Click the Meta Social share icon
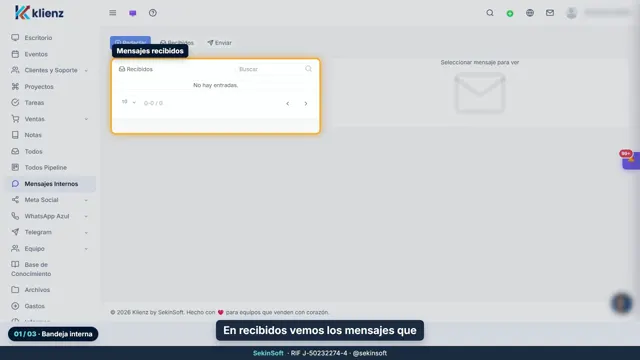The image size is (640, 360). pyautogui.click(x=15, y=200)
